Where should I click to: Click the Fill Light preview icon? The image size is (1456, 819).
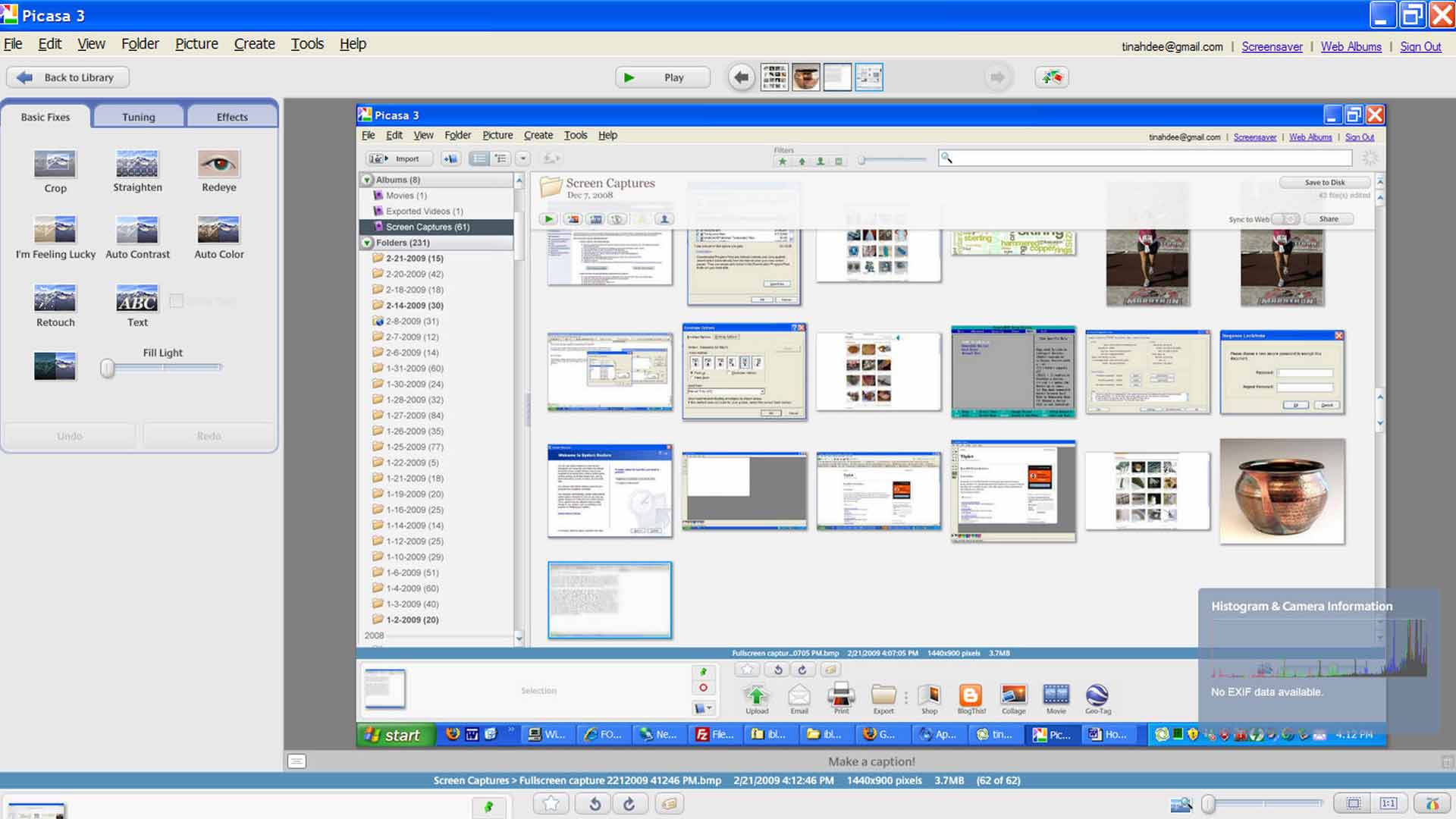[55, 366]
